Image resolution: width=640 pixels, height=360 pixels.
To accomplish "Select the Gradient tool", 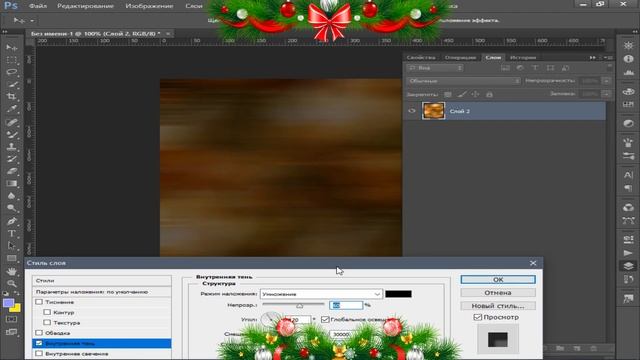I will [x=11, y=183].
